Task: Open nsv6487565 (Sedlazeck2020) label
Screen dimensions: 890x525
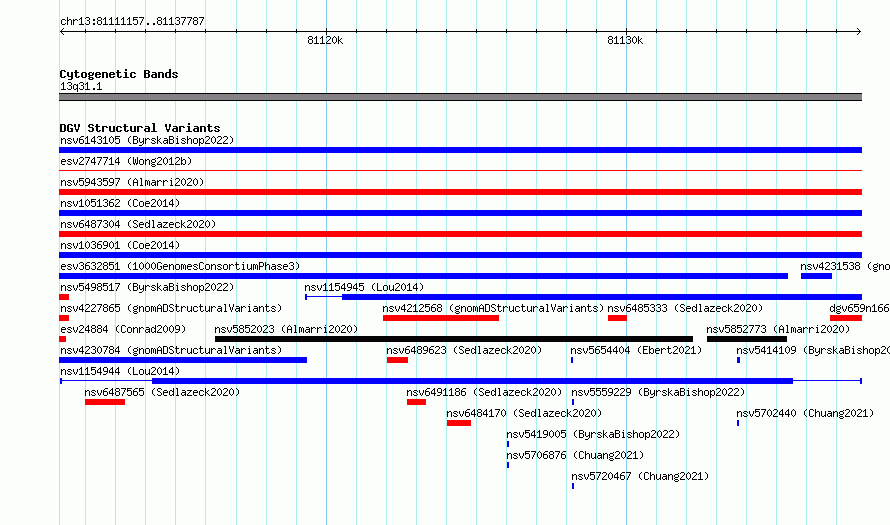Action: click(x=162, y=392)
